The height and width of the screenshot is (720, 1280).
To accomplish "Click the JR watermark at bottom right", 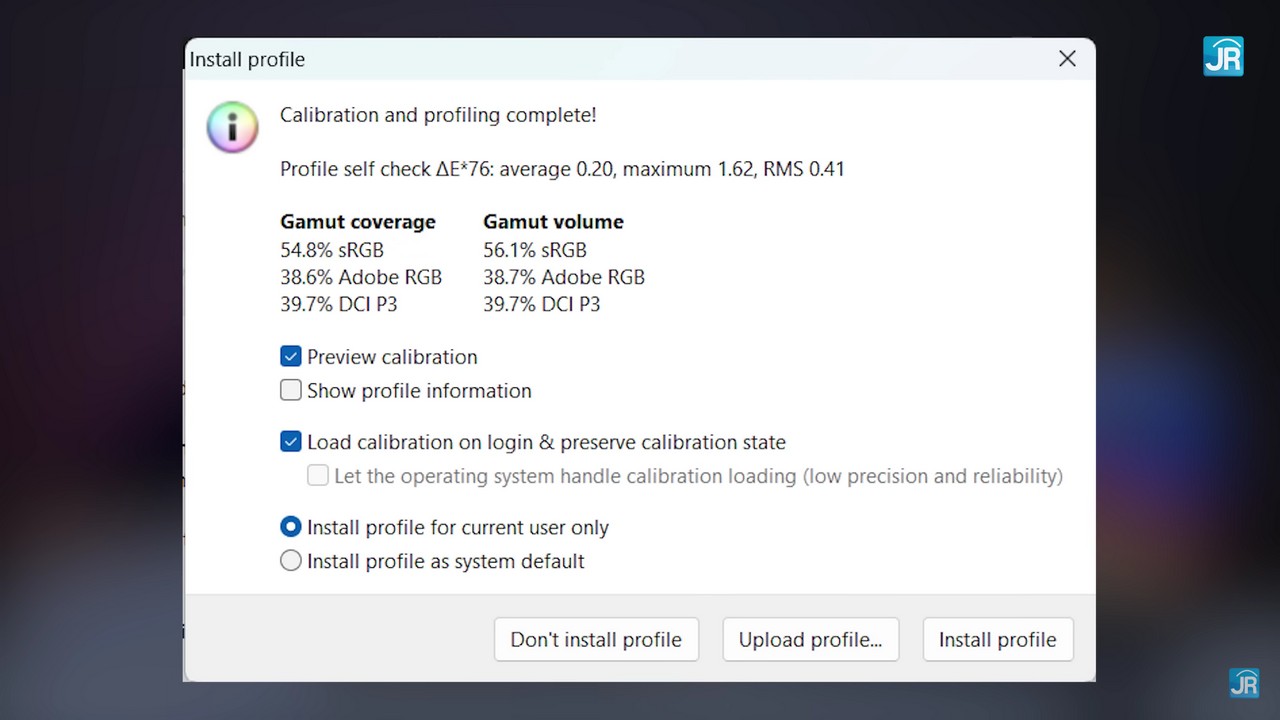I will click(x=1243, y=683).
